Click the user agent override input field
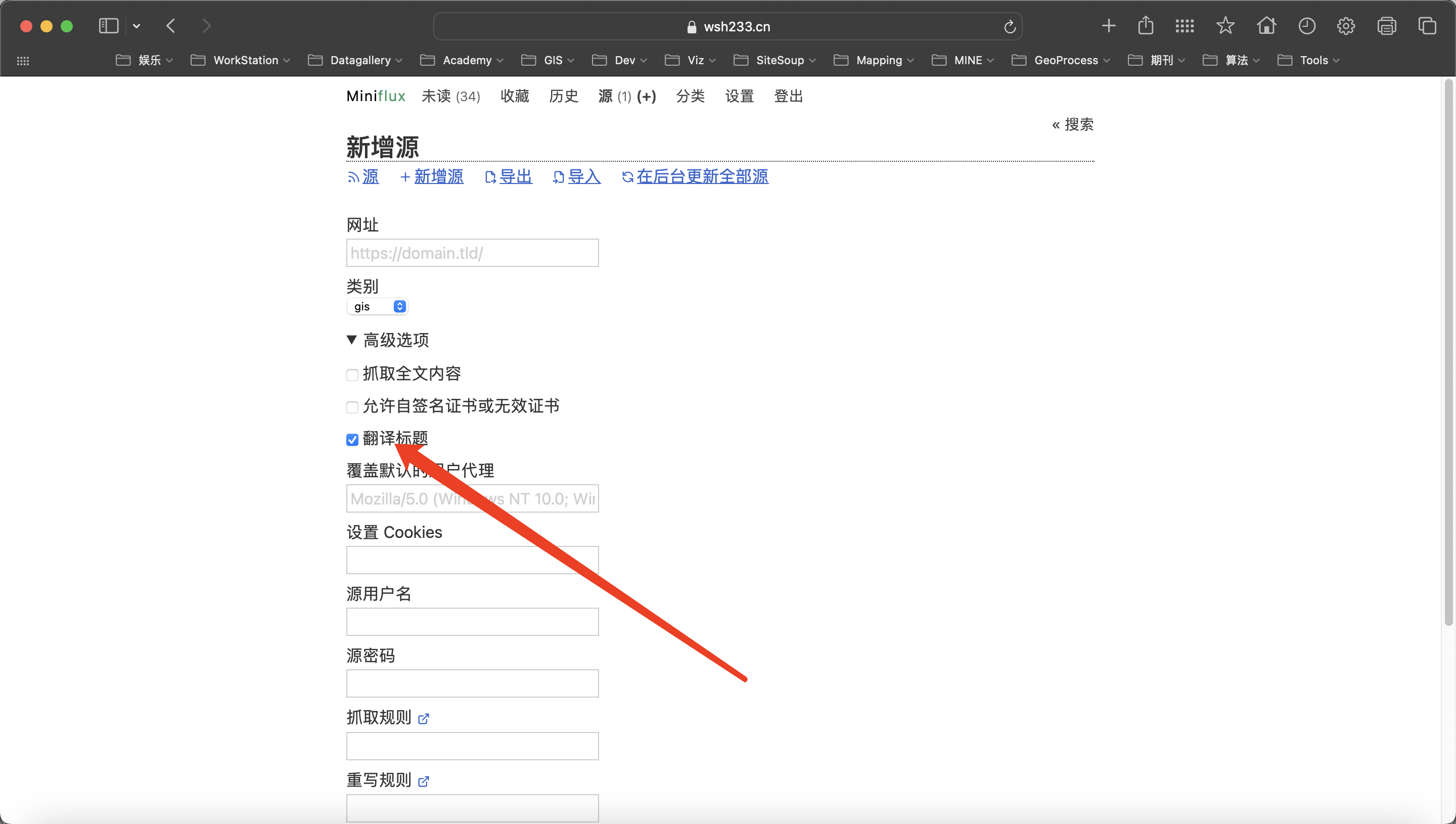The image size is (1456, 824). (473, 498)
